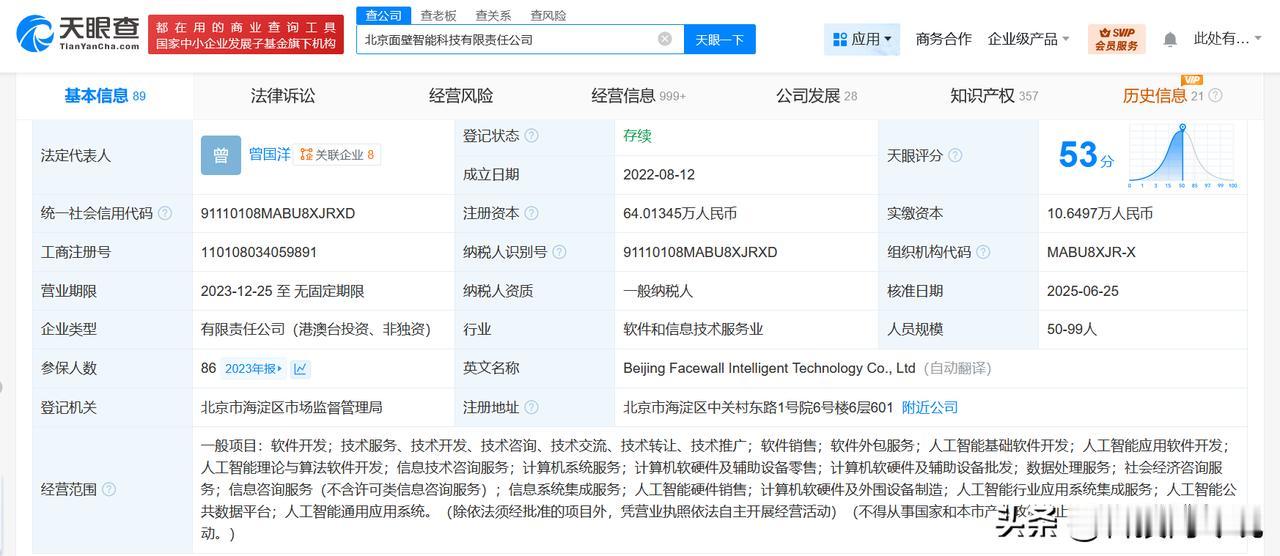Image resolution: width=1280 pixels, height=556 pixels.
Task: Open the 附近公司 link
Action: (x=930, y=407)
